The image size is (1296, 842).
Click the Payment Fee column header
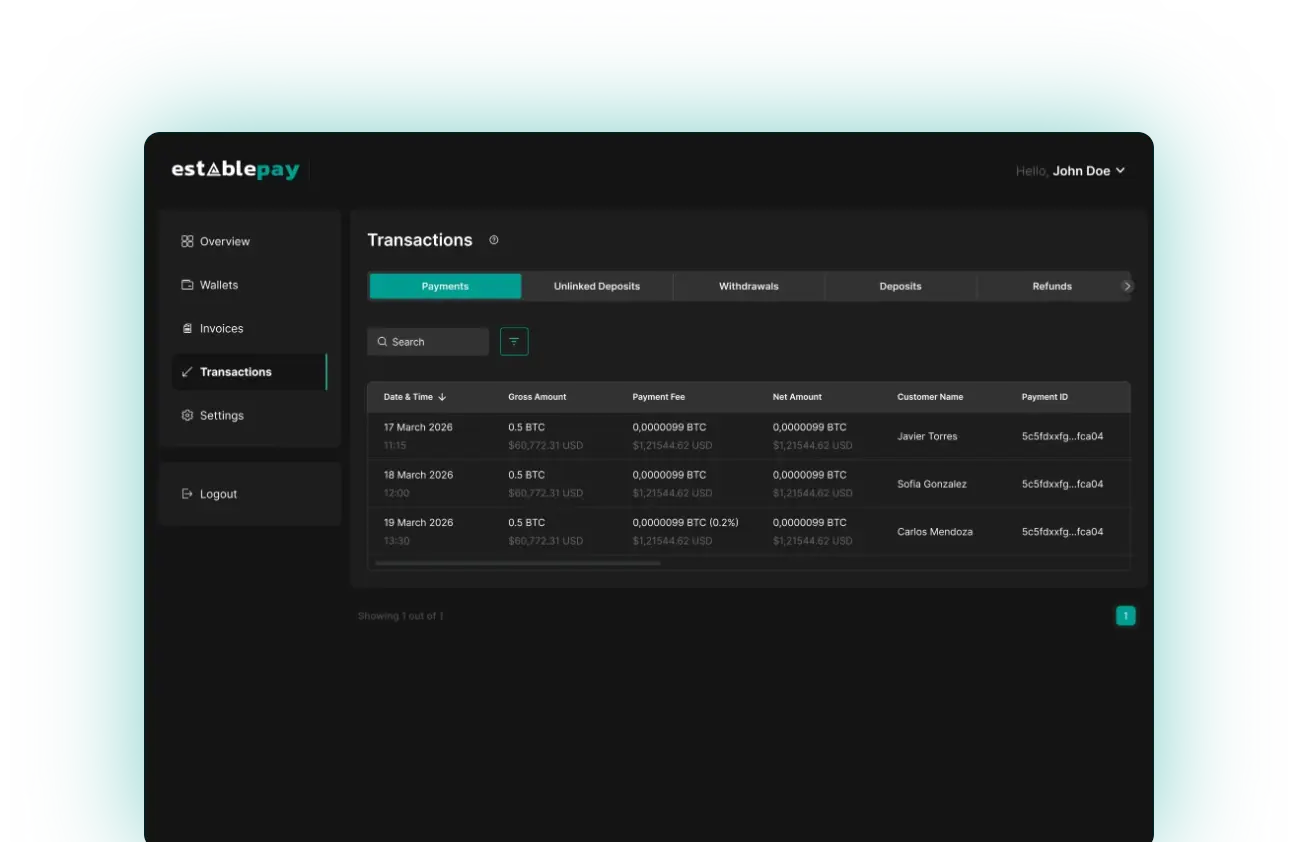click(659, 397)
